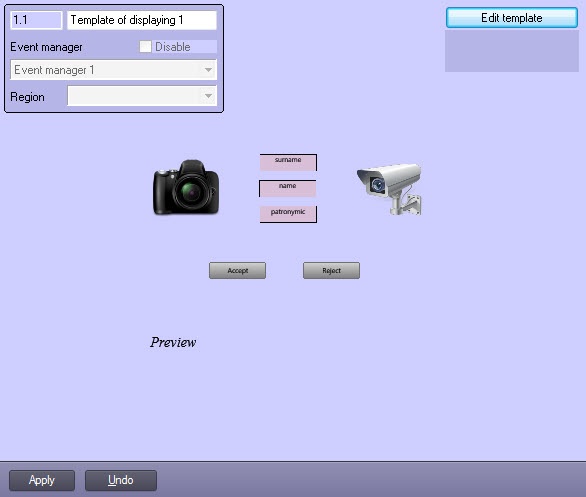Click the black DSLR camera icon
The width and height of the screenshot is (586, 497).
pyautogui.click(x=186, y=188)
